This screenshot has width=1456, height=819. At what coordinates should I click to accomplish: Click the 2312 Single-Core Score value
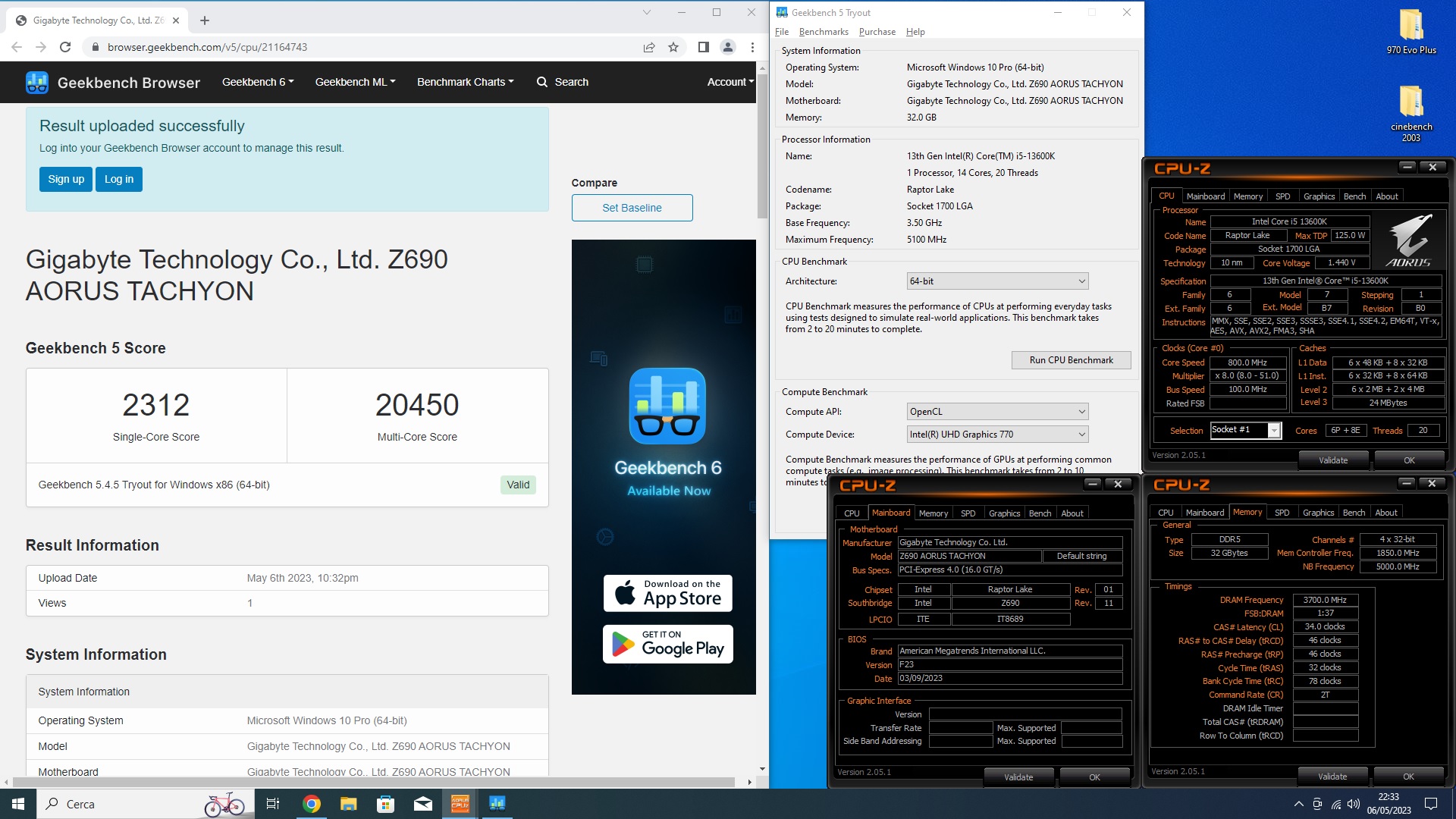[156, 405]
